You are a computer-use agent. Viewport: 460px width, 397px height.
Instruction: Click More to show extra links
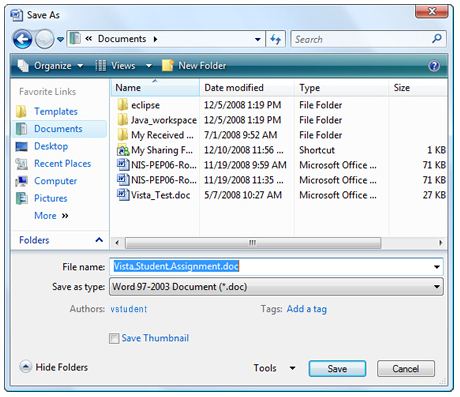(x=51, y=215)
